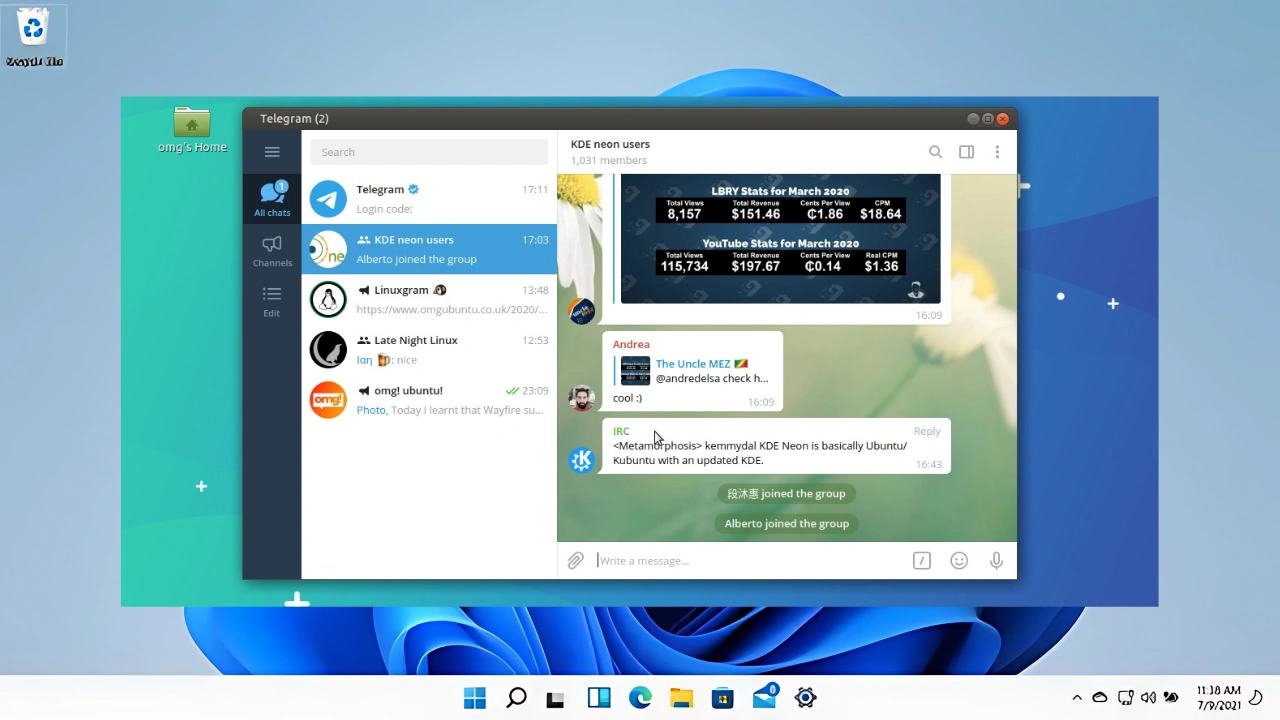Click the KDE logo avatar of IRC
Viewport: 1280px width, 720px height.
pyautogui.click(x=582, y=460)
